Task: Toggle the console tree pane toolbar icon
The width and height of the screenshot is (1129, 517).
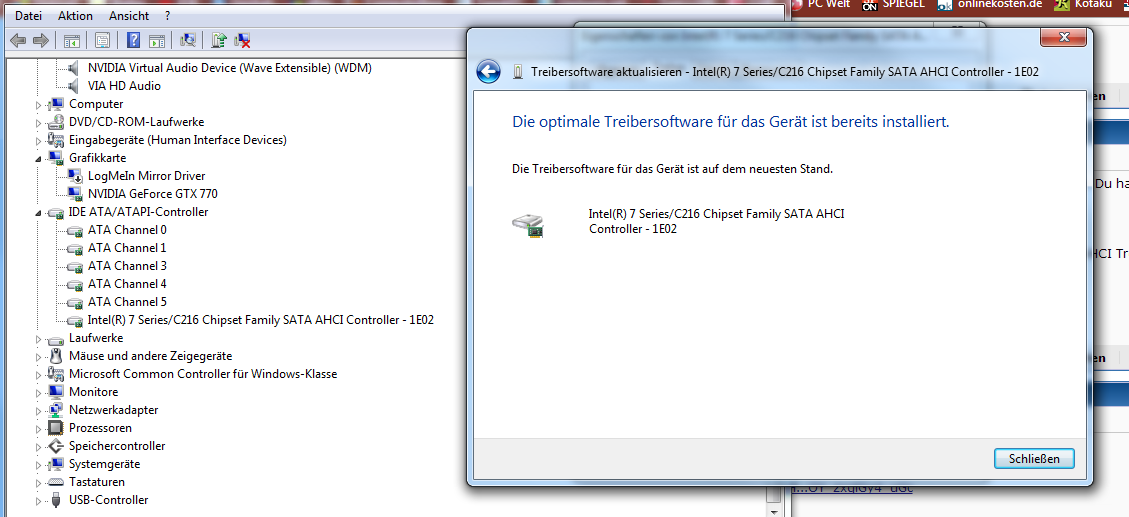Action: coord(72,40)
